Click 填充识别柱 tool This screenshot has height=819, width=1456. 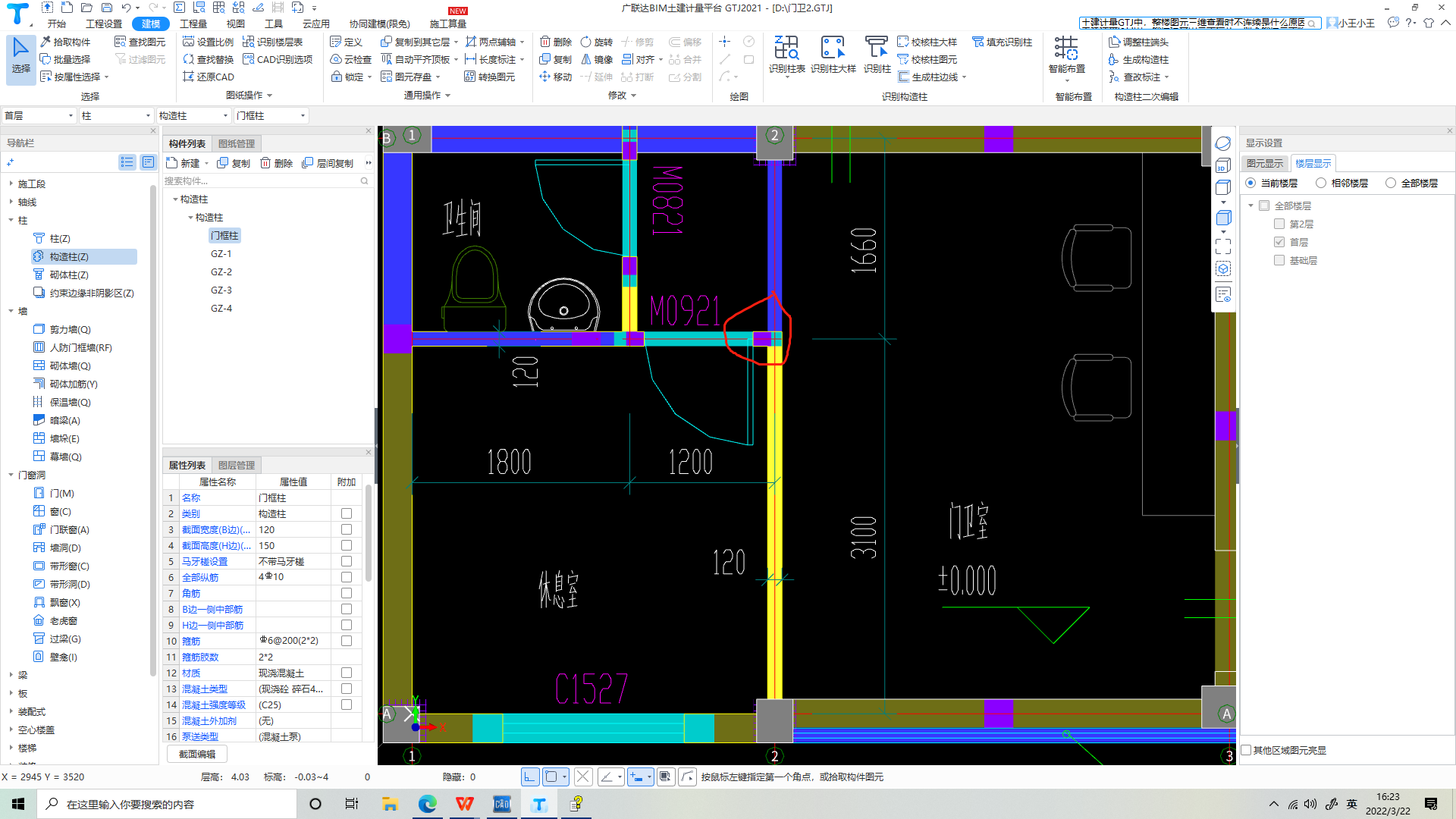[x=1003, y=42]
